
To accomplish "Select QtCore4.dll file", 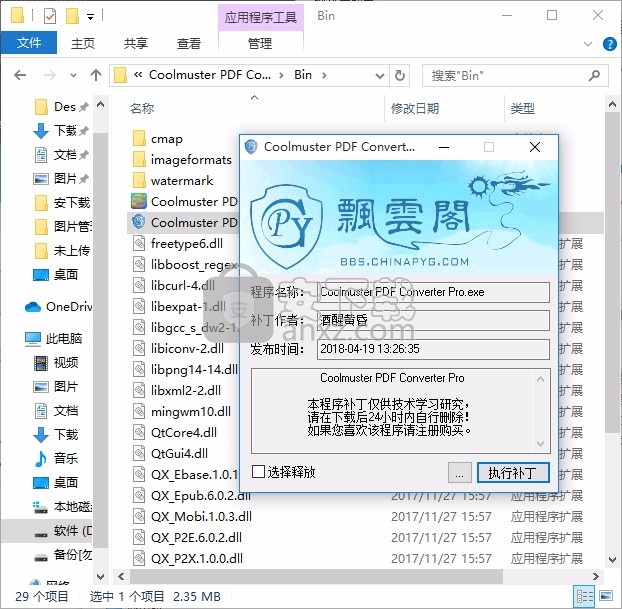I will 184,432.
